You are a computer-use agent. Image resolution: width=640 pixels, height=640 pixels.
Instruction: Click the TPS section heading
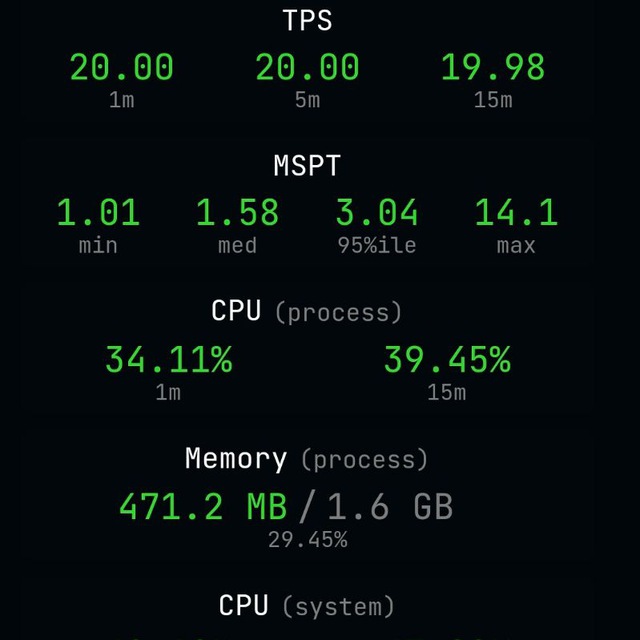pyautogui.click(x=307, y=22)
